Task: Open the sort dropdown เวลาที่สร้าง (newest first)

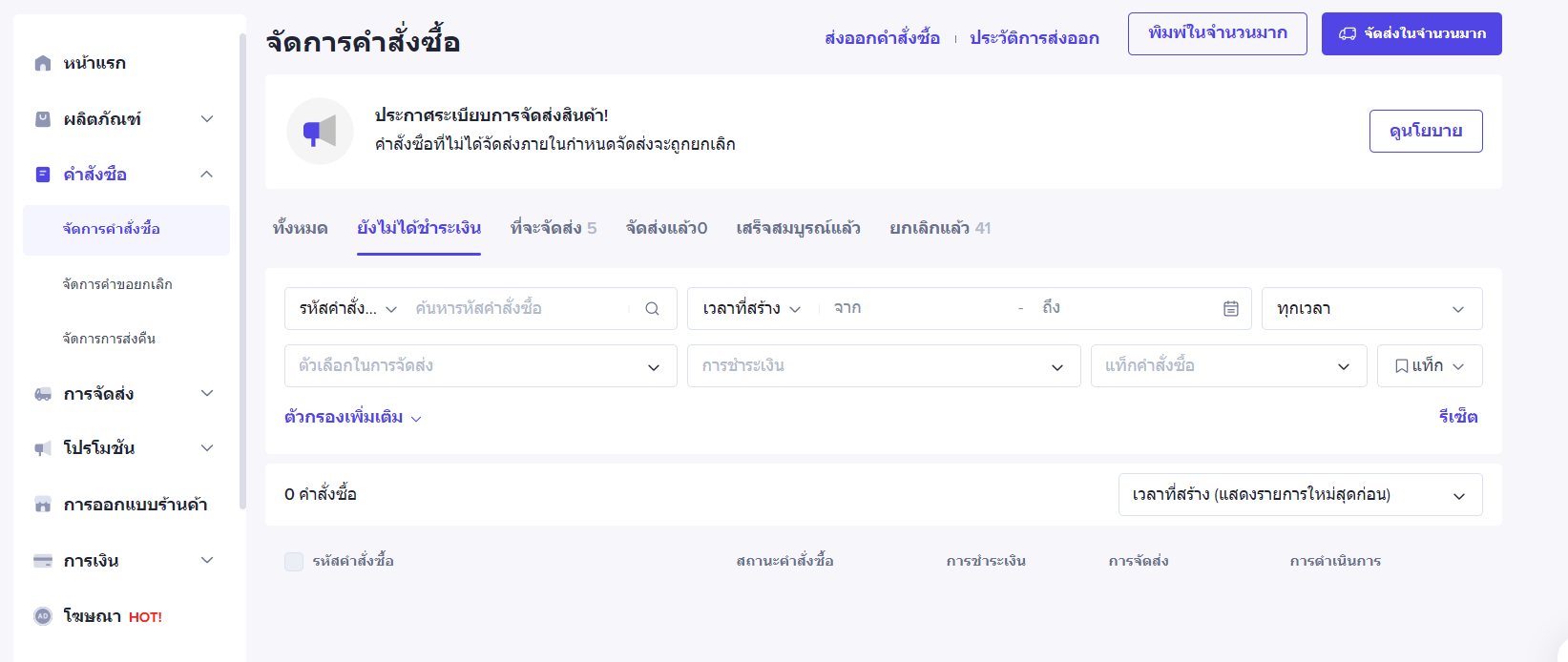Action: (x=1299, y=495)
